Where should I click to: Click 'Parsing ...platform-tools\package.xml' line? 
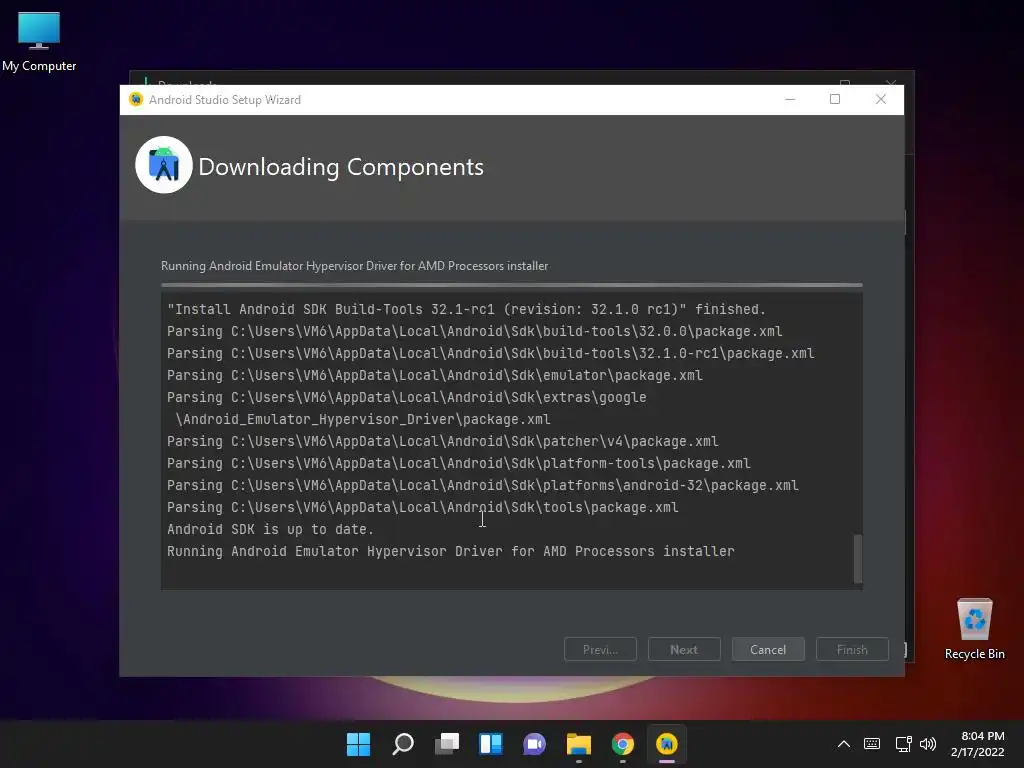click(x=458, y=463)
